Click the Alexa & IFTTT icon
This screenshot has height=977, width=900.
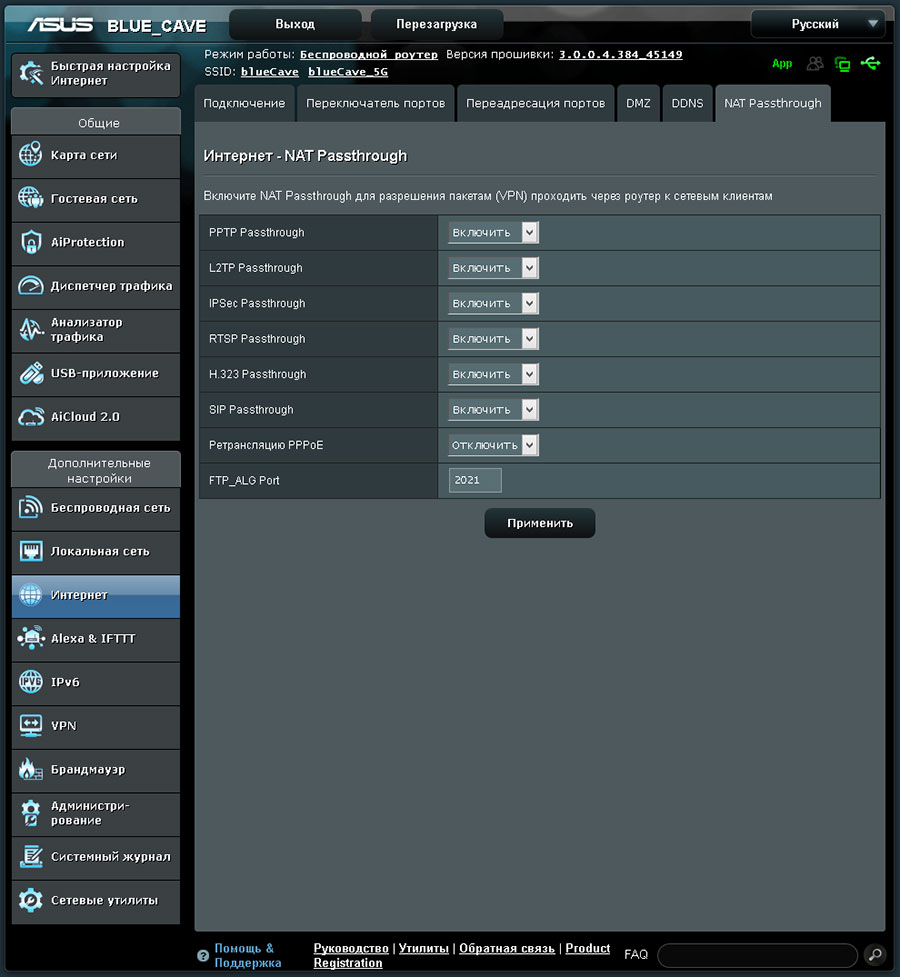[31, 638]
